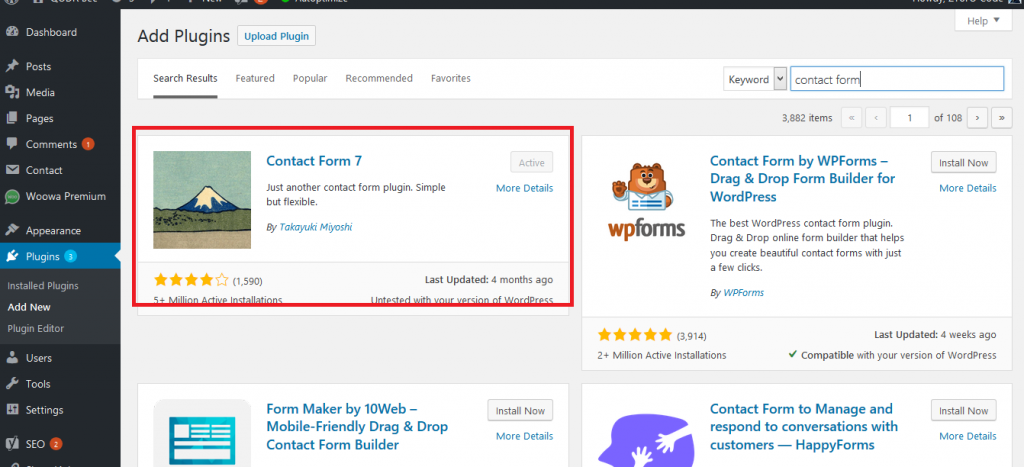
Task: Open More Details for Form Maker
Action: tap(524, 436)
